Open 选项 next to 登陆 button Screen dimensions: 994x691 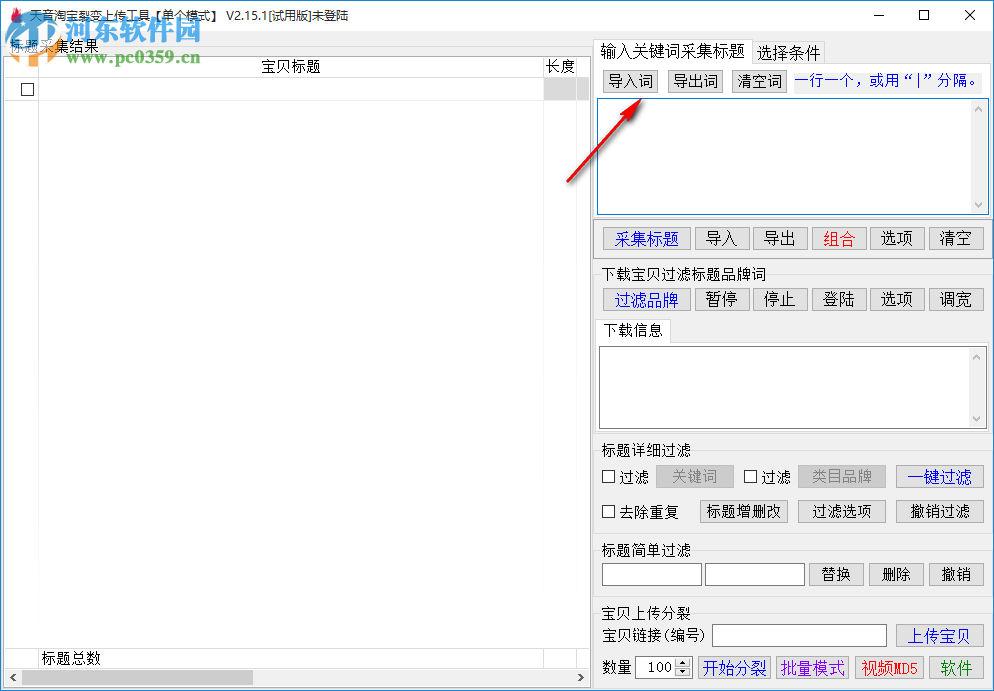coord(897,299)
